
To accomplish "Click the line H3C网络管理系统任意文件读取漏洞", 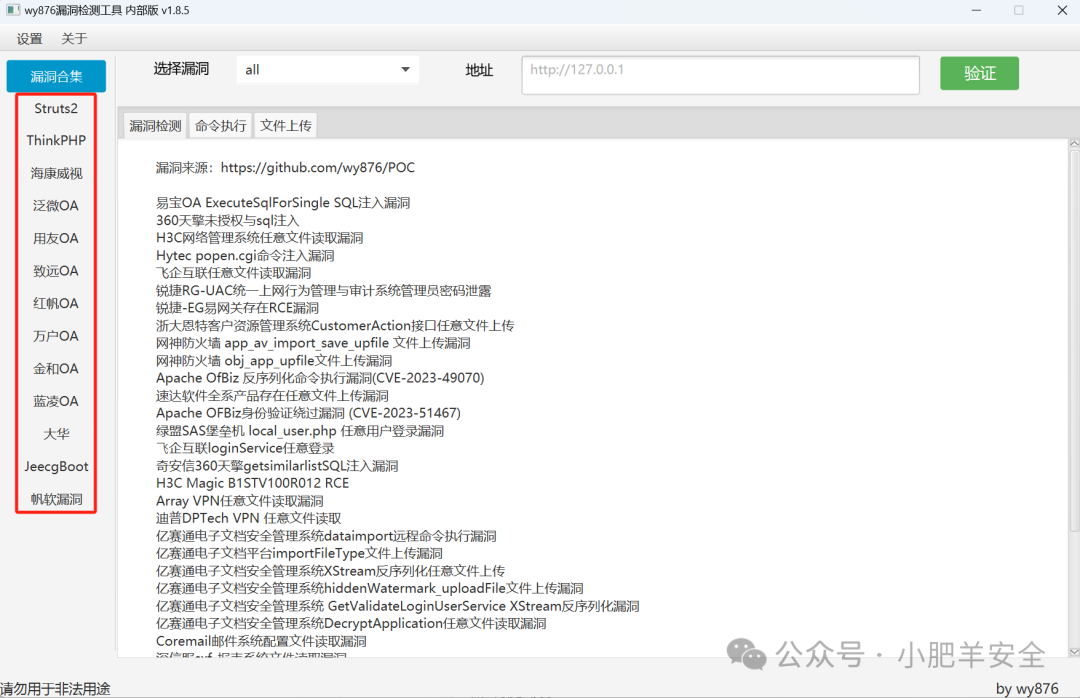I will pyautogui.click(x=260, y=238).
